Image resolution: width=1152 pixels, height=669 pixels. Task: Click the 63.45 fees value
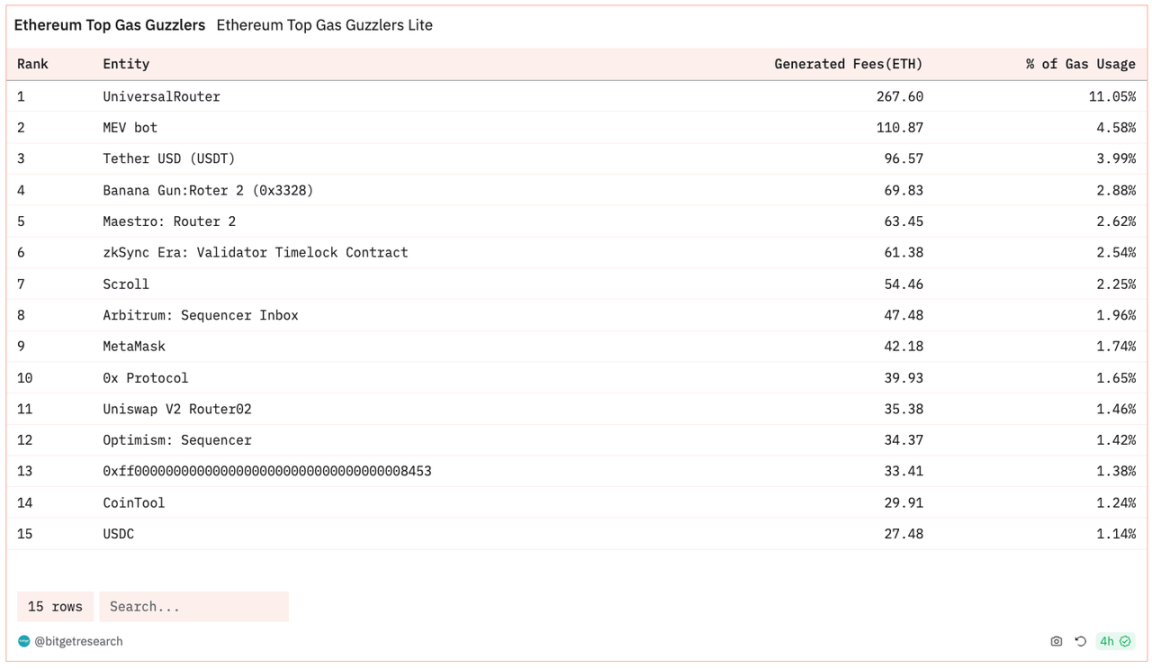(904, 221)
